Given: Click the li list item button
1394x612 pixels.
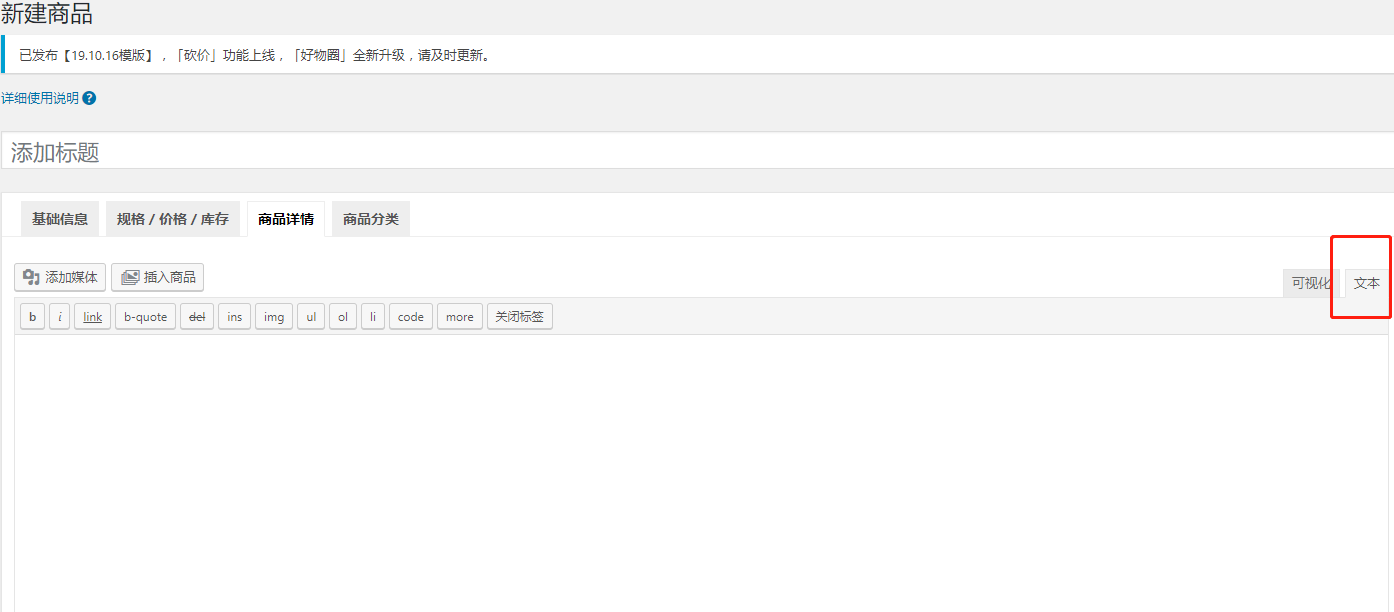Looking at the screenshot, I should pyautogui.click(x=372, y=317).
